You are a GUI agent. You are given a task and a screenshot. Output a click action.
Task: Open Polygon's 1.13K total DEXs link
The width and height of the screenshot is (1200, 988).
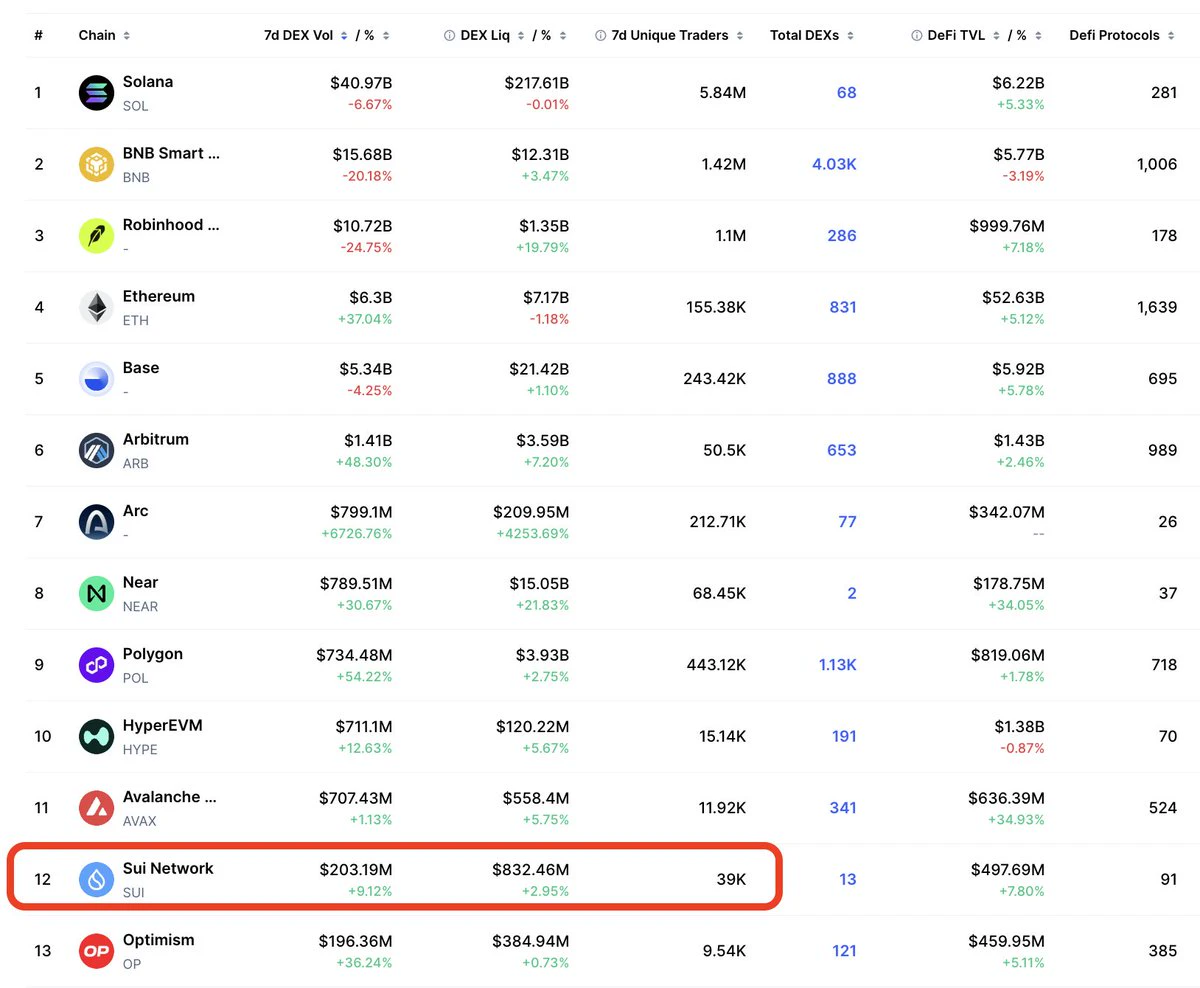tap(837, 665)
